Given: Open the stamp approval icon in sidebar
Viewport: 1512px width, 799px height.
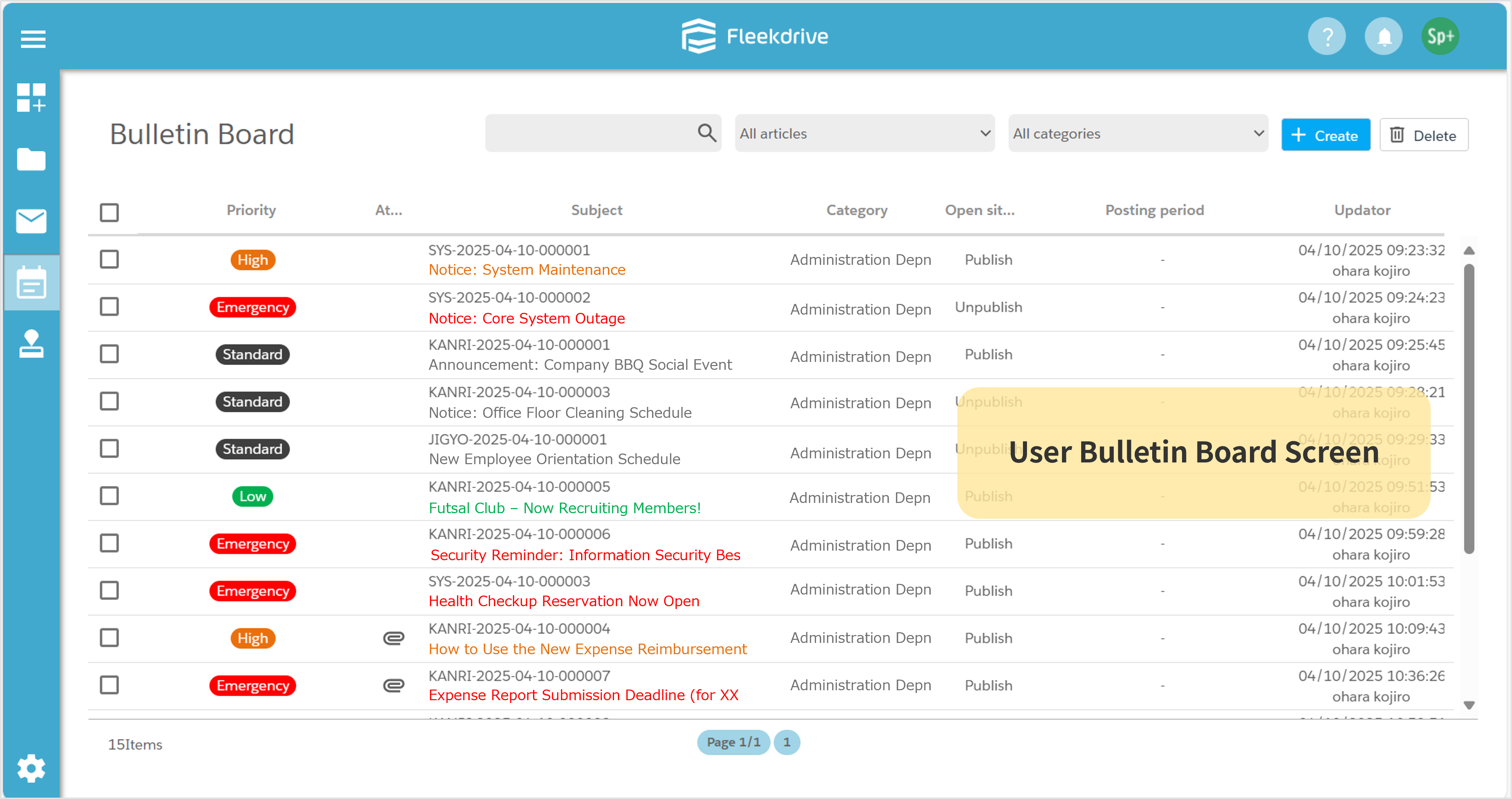Looking at the screenshot, I should point(31,343).
